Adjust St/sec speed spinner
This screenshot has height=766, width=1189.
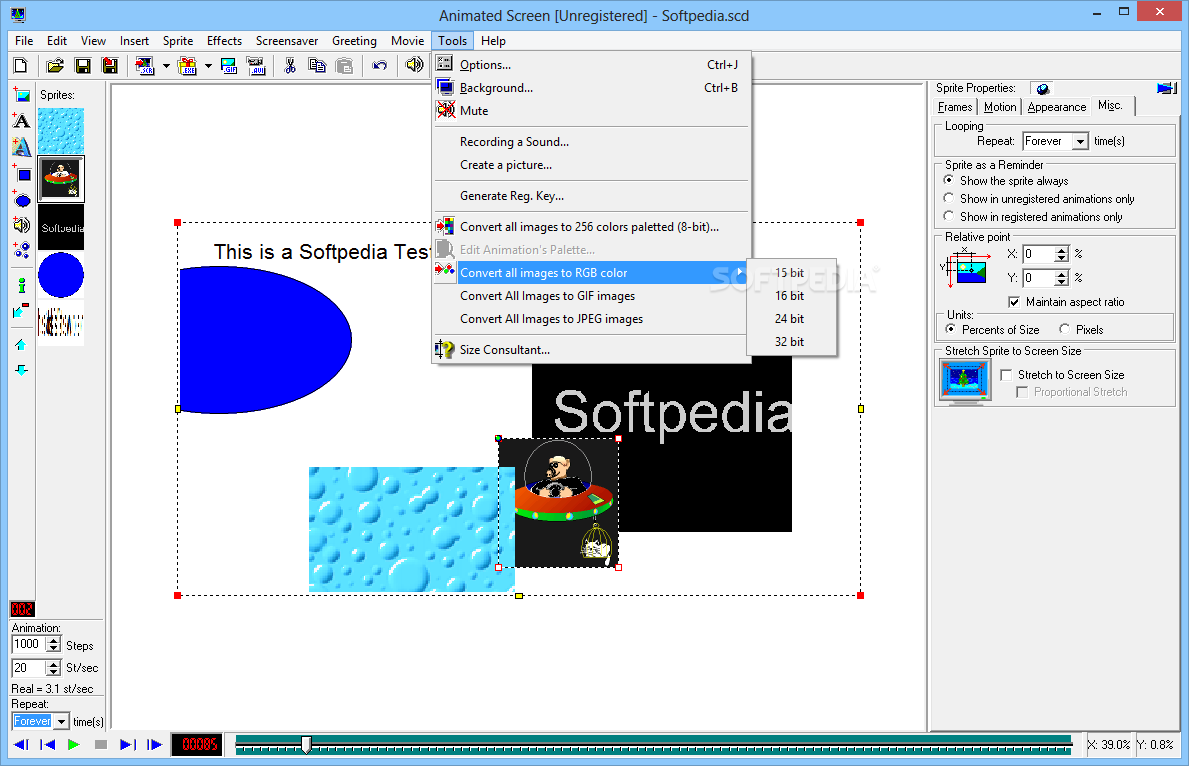(53, 668)
